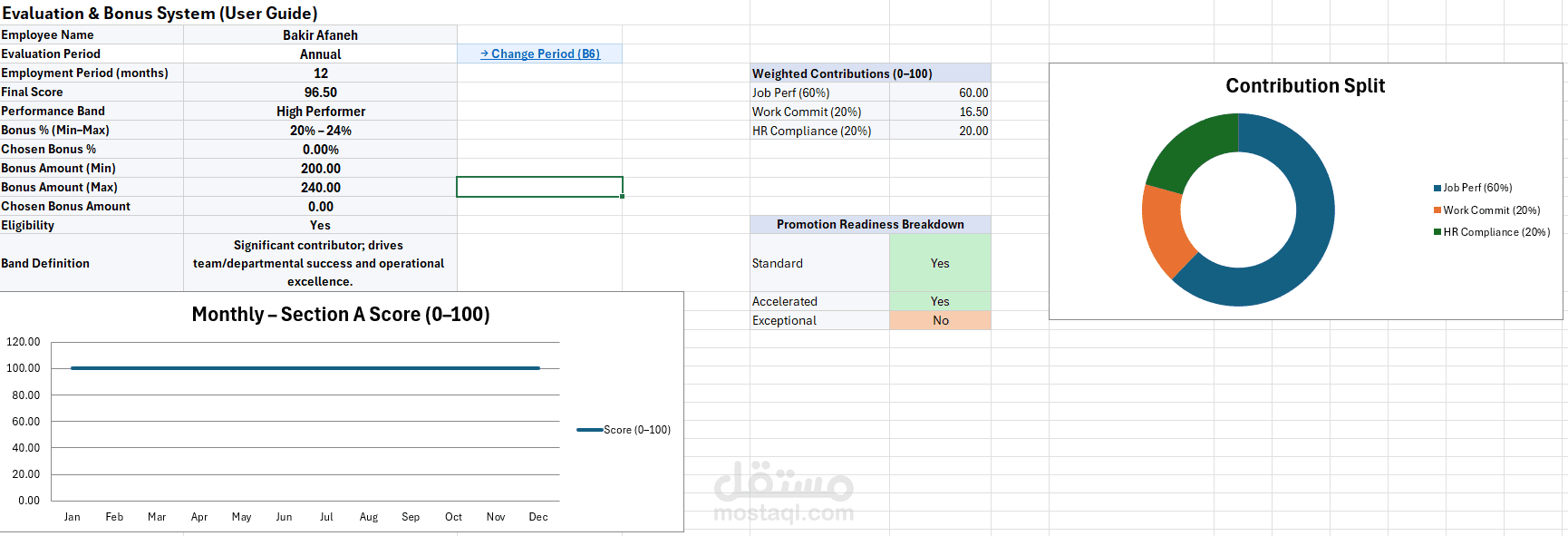Click the Chosen Bonus Amount value 0.00

pyautogui.click(x=320, y=206)
